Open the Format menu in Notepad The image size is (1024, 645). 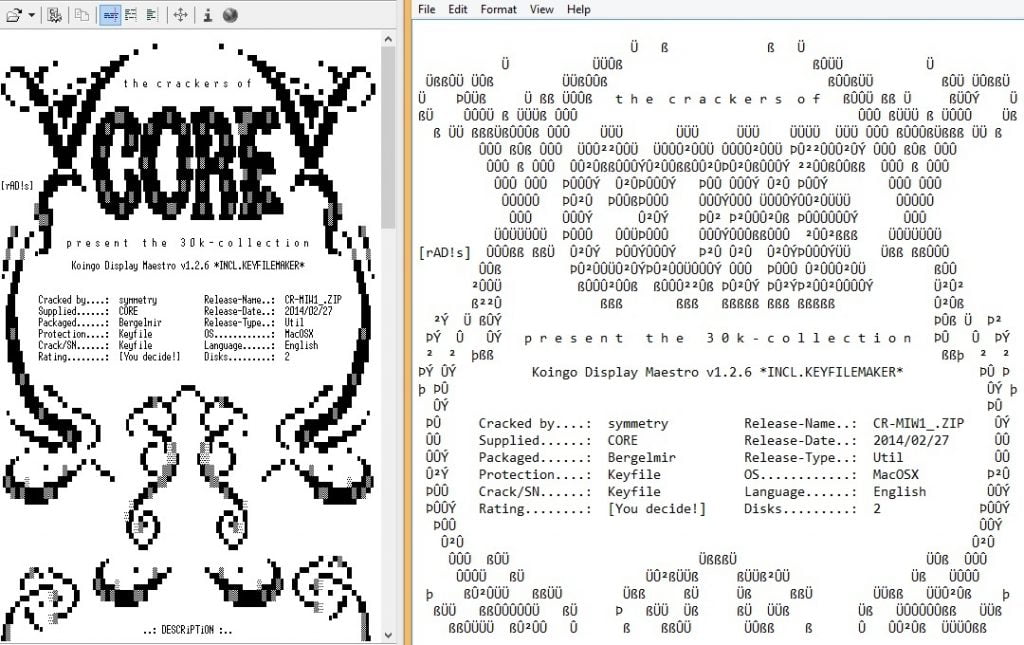(x=498, y=9)
